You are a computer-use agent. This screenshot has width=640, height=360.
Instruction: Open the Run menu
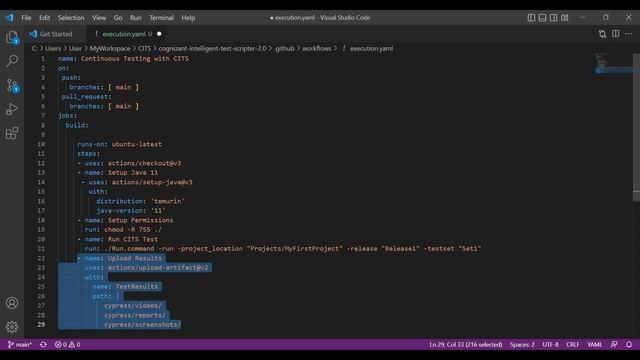[136, 18]
